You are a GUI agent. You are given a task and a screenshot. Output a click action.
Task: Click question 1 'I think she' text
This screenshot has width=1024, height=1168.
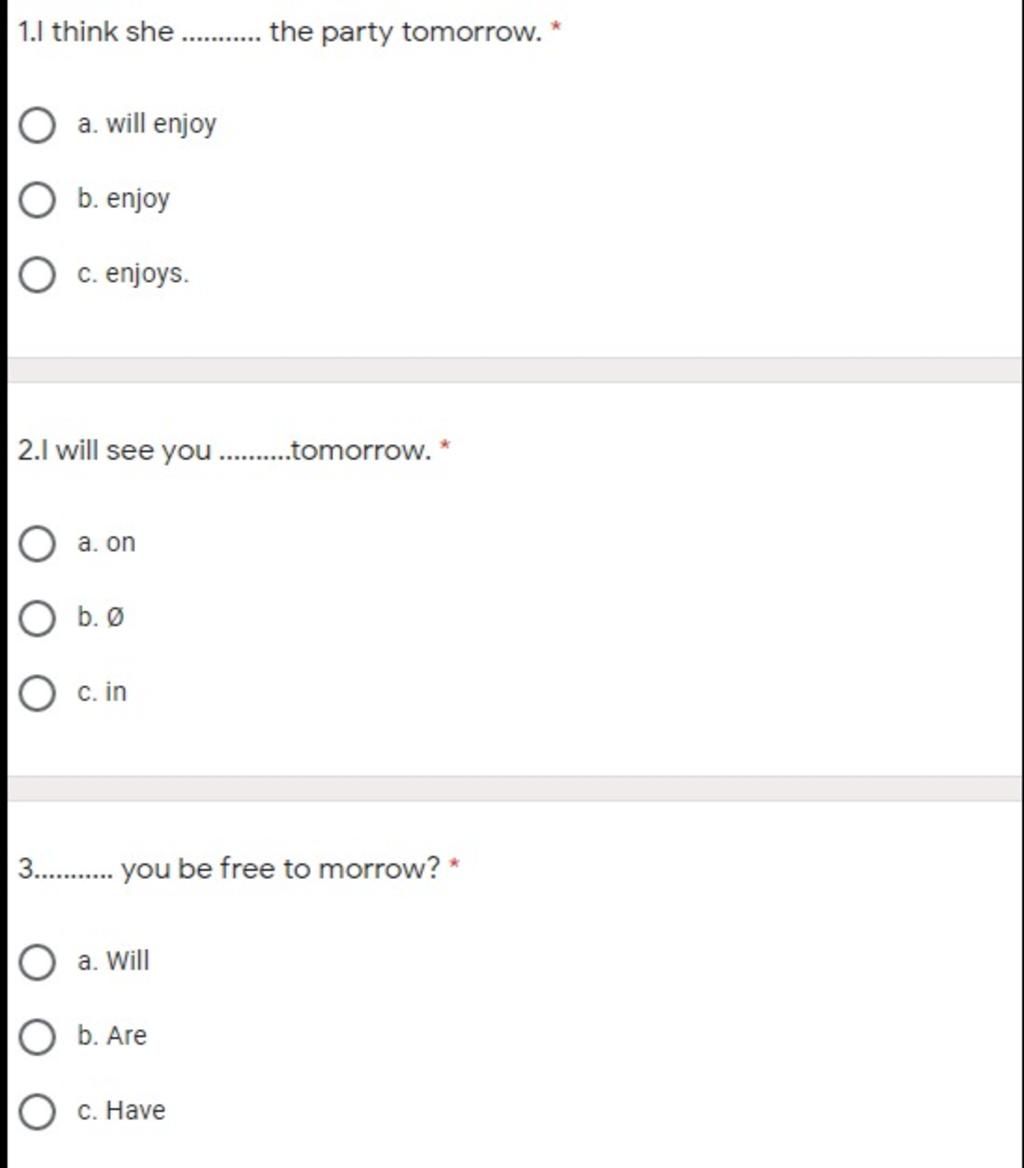point(112,32)
